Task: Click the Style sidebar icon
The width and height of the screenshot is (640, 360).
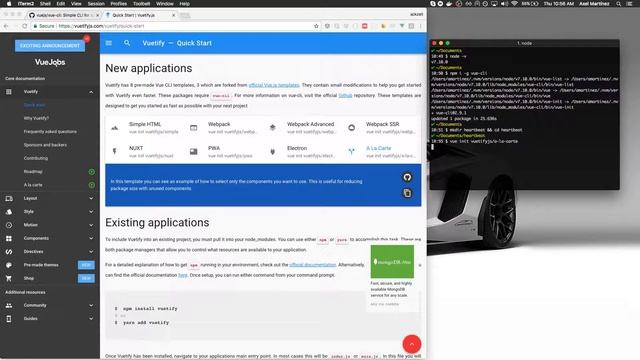Action: pos(9,212)
